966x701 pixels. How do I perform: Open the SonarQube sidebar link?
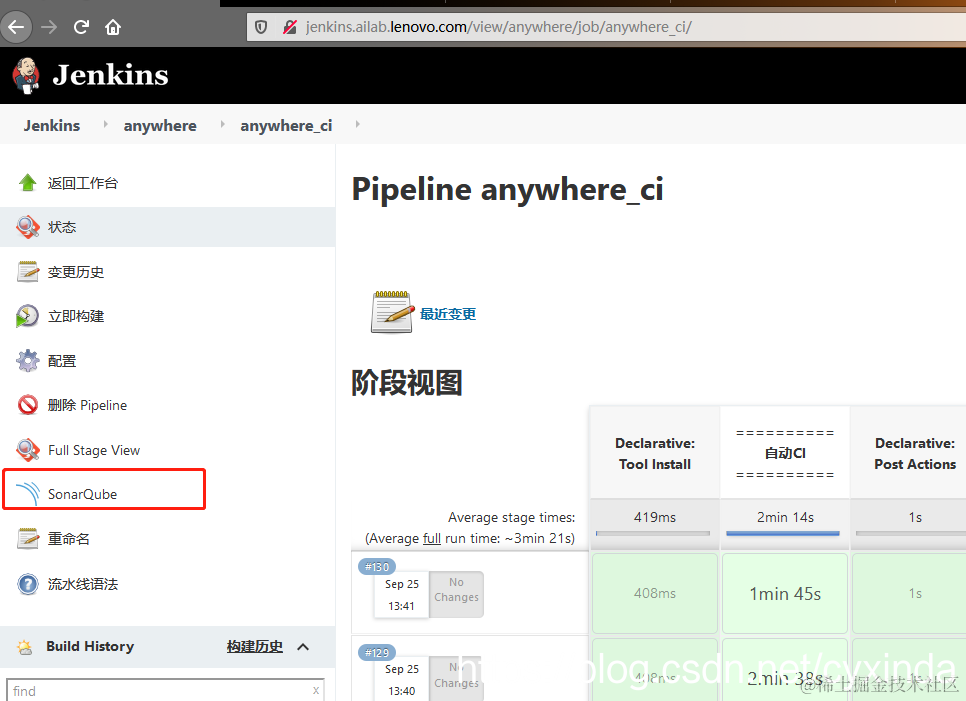tap(82, 494)
